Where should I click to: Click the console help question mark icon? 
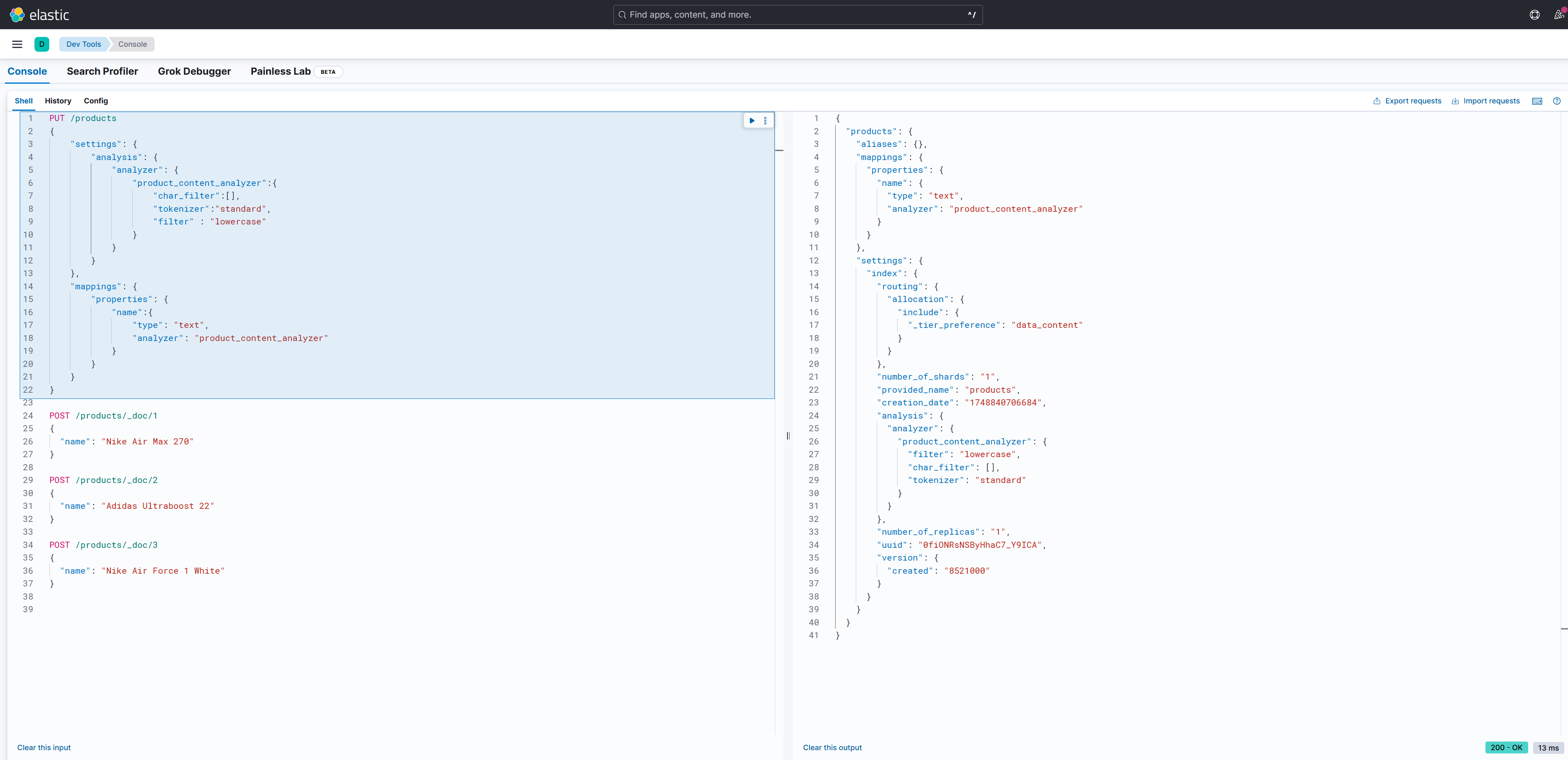click(1557, 101)
